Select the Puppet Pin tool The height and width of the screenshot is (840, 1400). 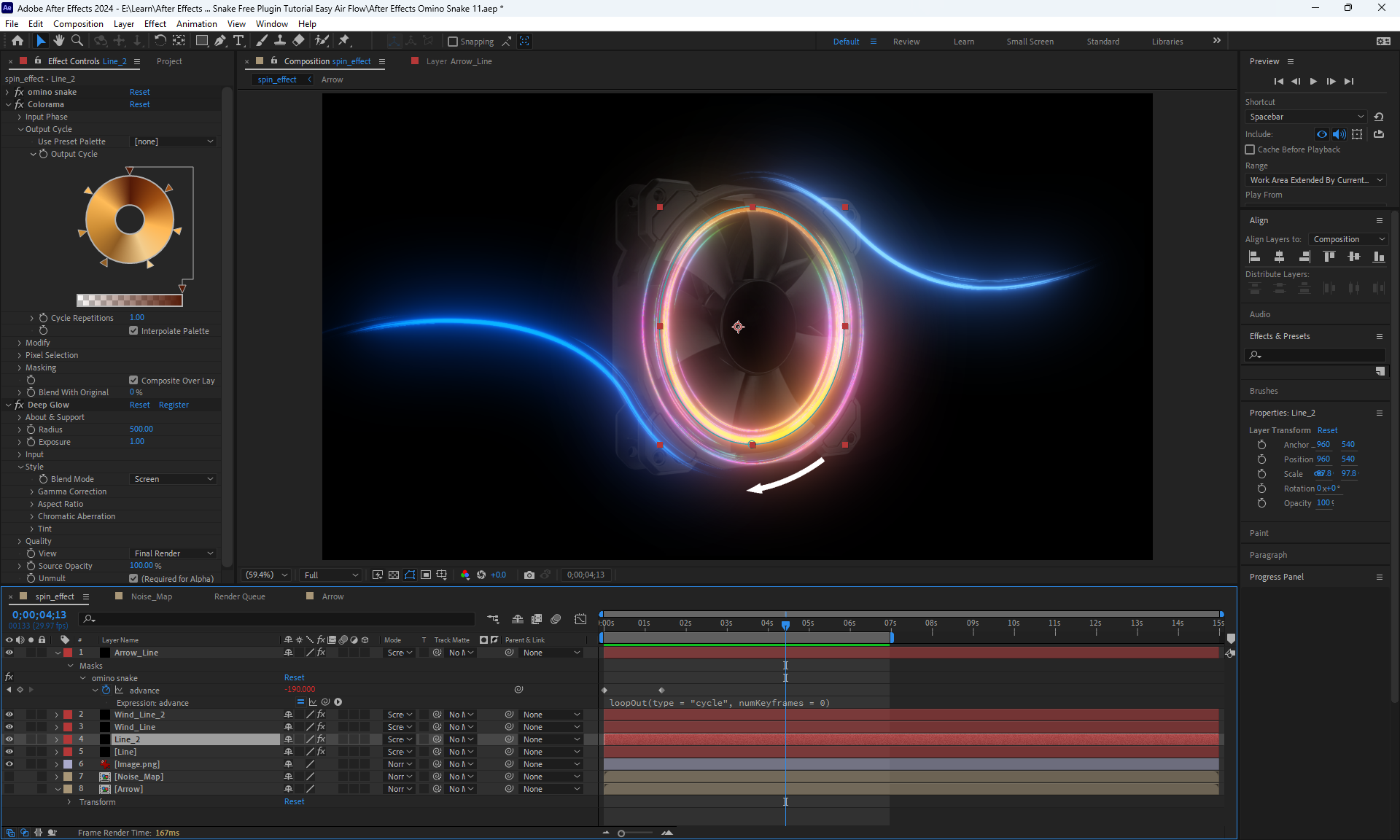point(344,41)
